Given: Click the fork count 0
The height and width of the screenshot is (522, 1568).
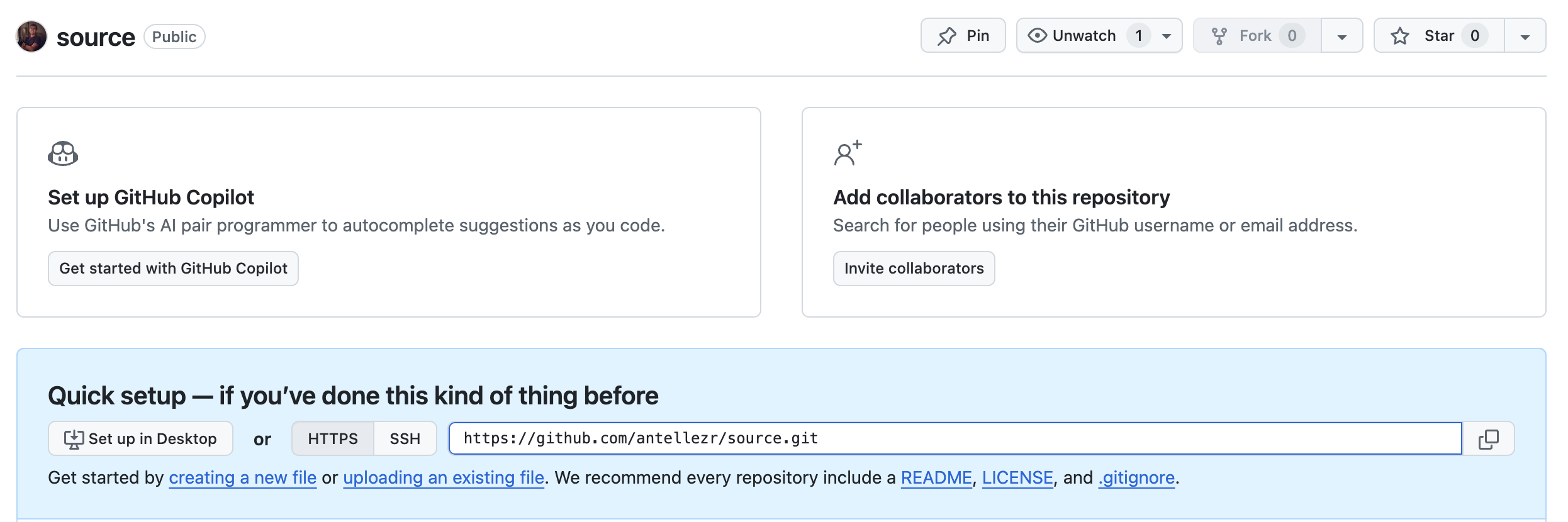Looking at the screenshot, I should 1292,36.
